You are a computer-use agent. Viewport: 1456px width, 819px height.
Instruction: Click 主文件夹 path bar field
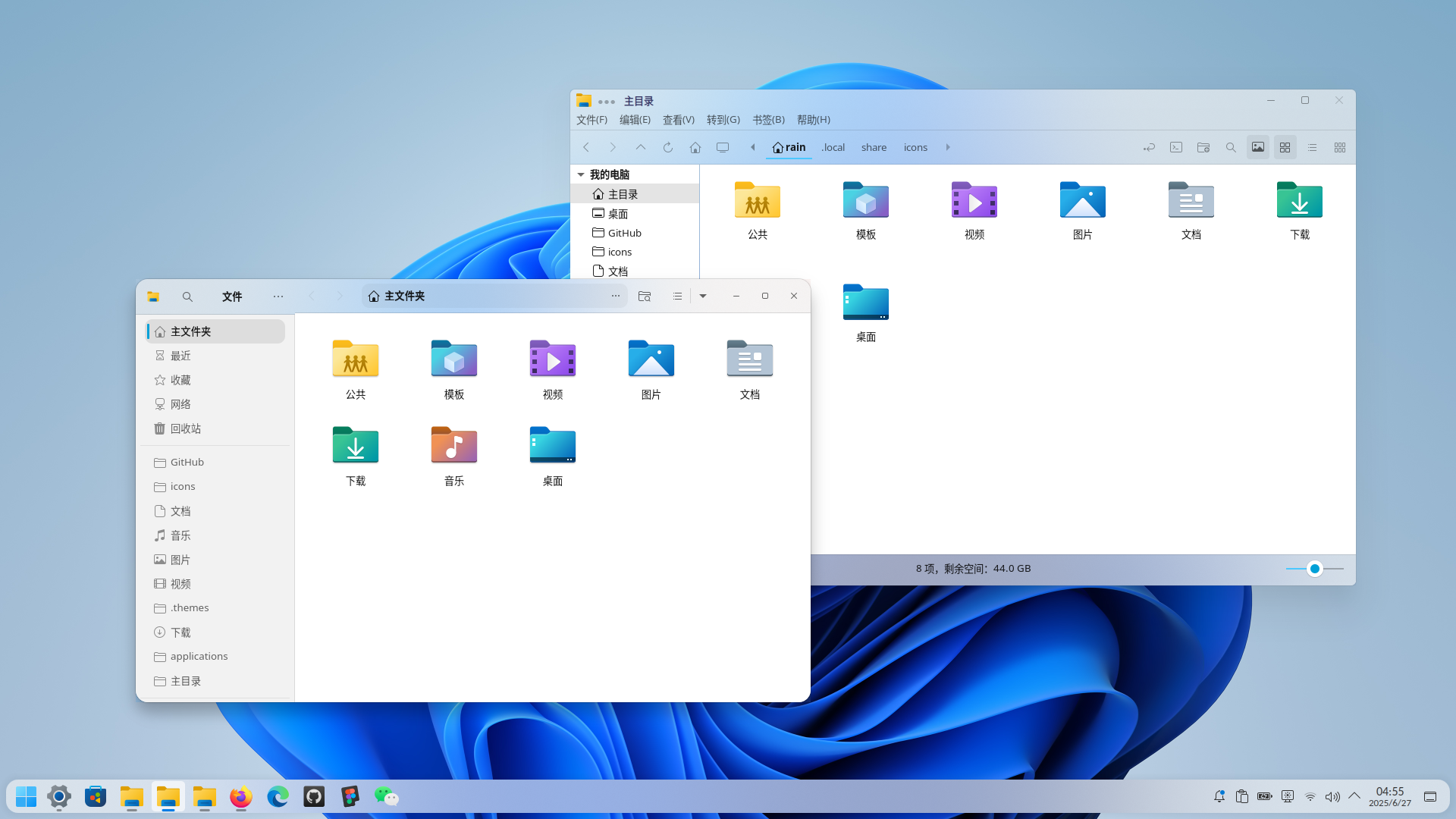point(494,296)
